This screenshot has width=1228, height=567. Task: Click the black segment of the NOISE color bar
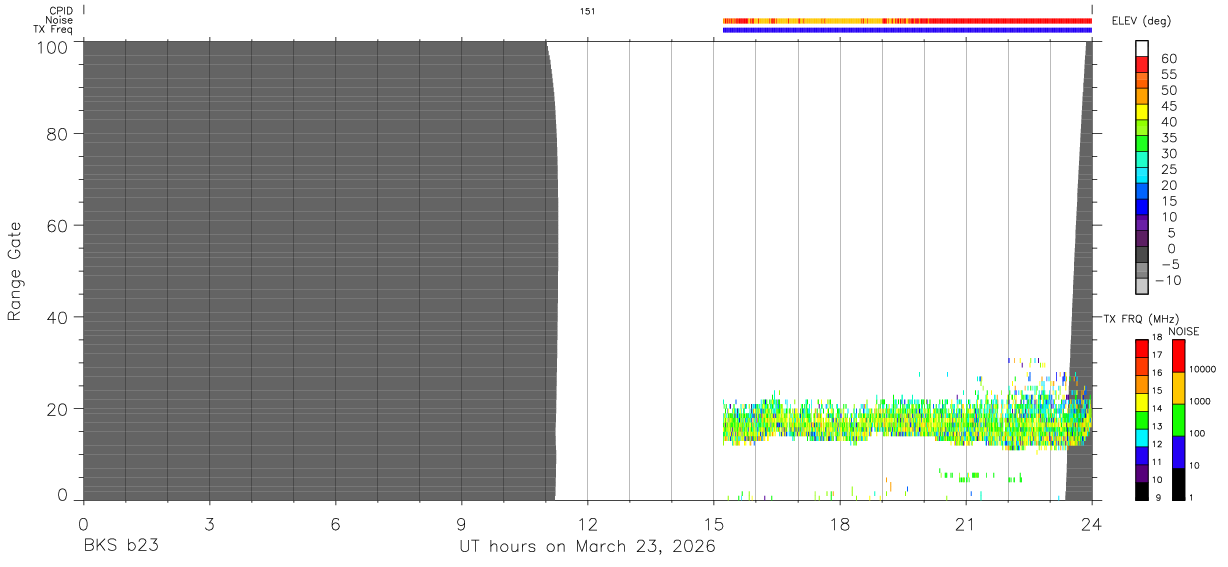(x=1178, y=484)
